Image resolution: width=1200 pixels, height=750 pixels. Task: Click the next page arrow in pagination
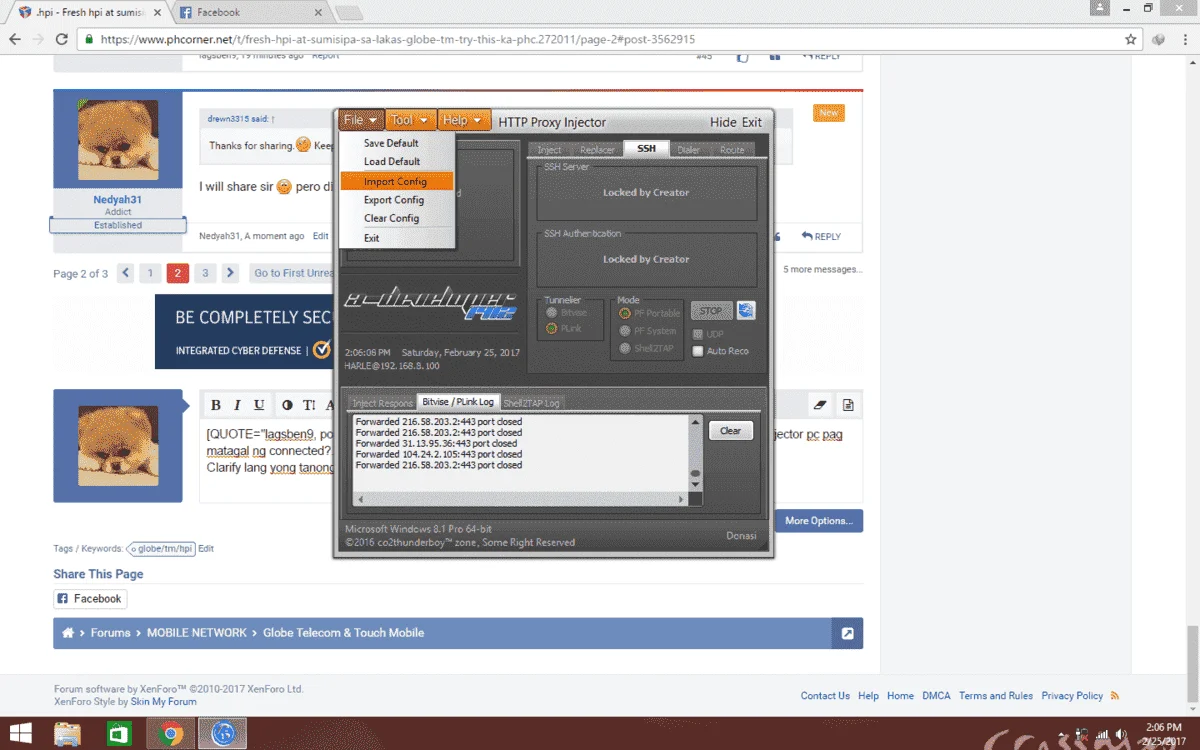click(230, 273)
